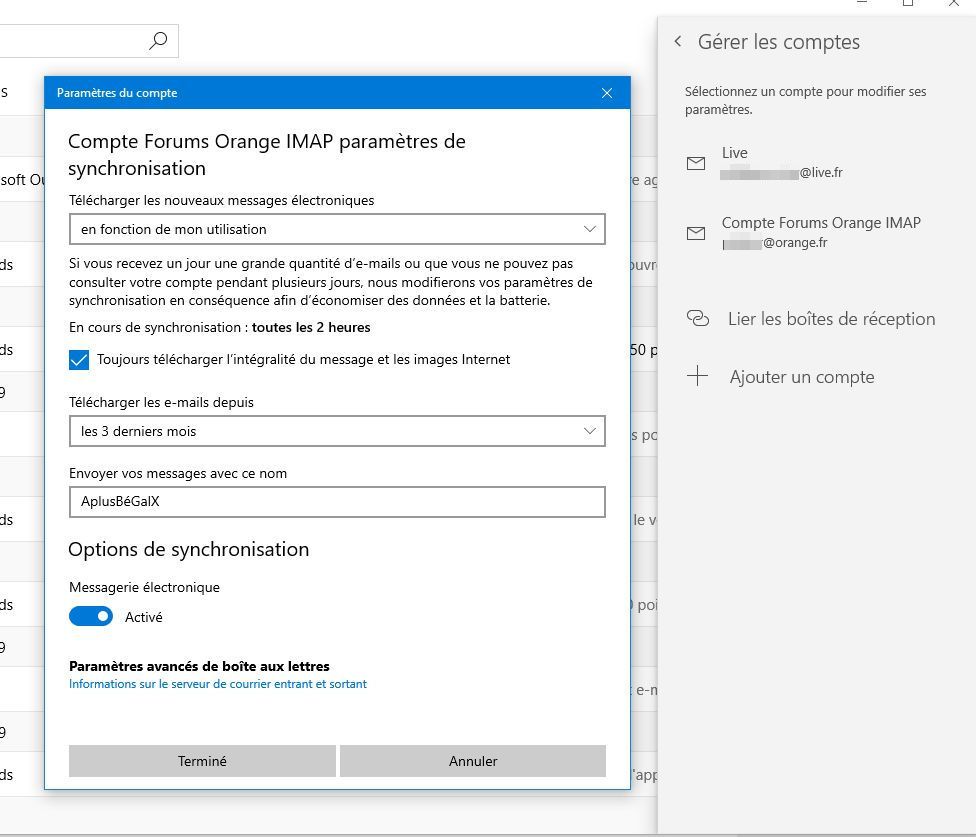Disable the Messagerie électronique toggle
Screen dimensions: 976x837
[x=91, y=617]
